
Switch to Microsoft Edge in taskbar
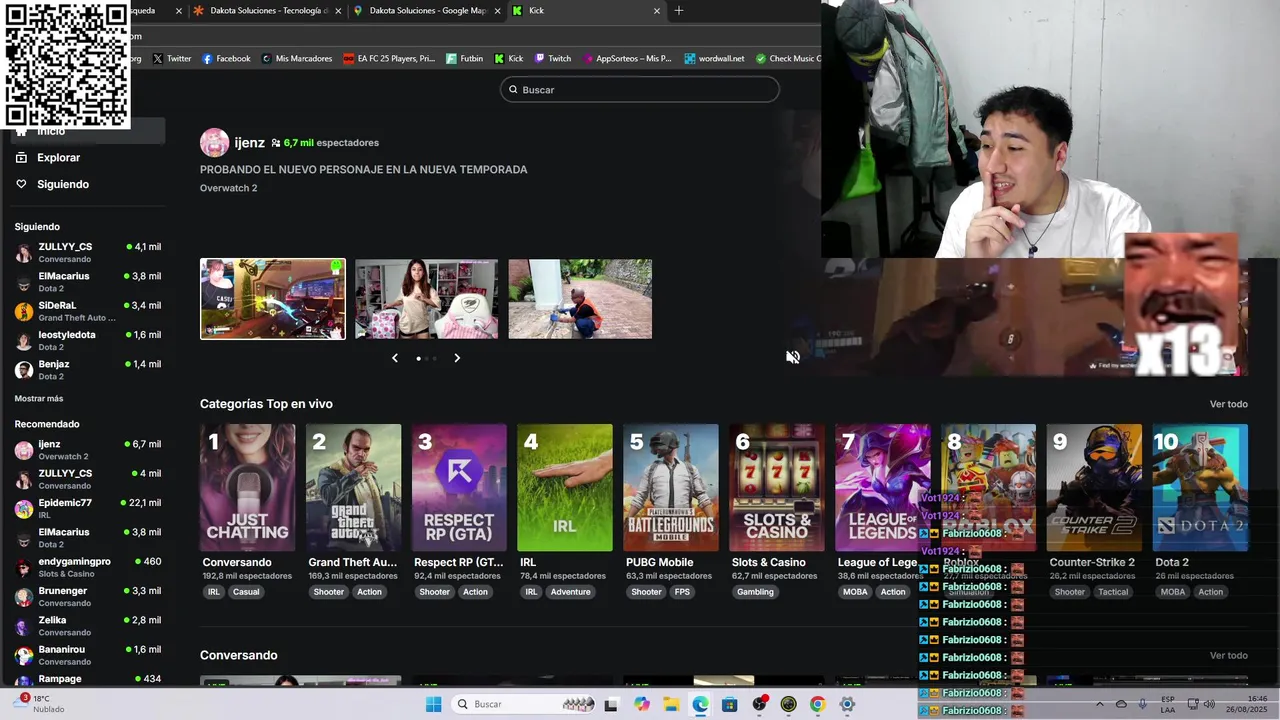click(700, 704)
